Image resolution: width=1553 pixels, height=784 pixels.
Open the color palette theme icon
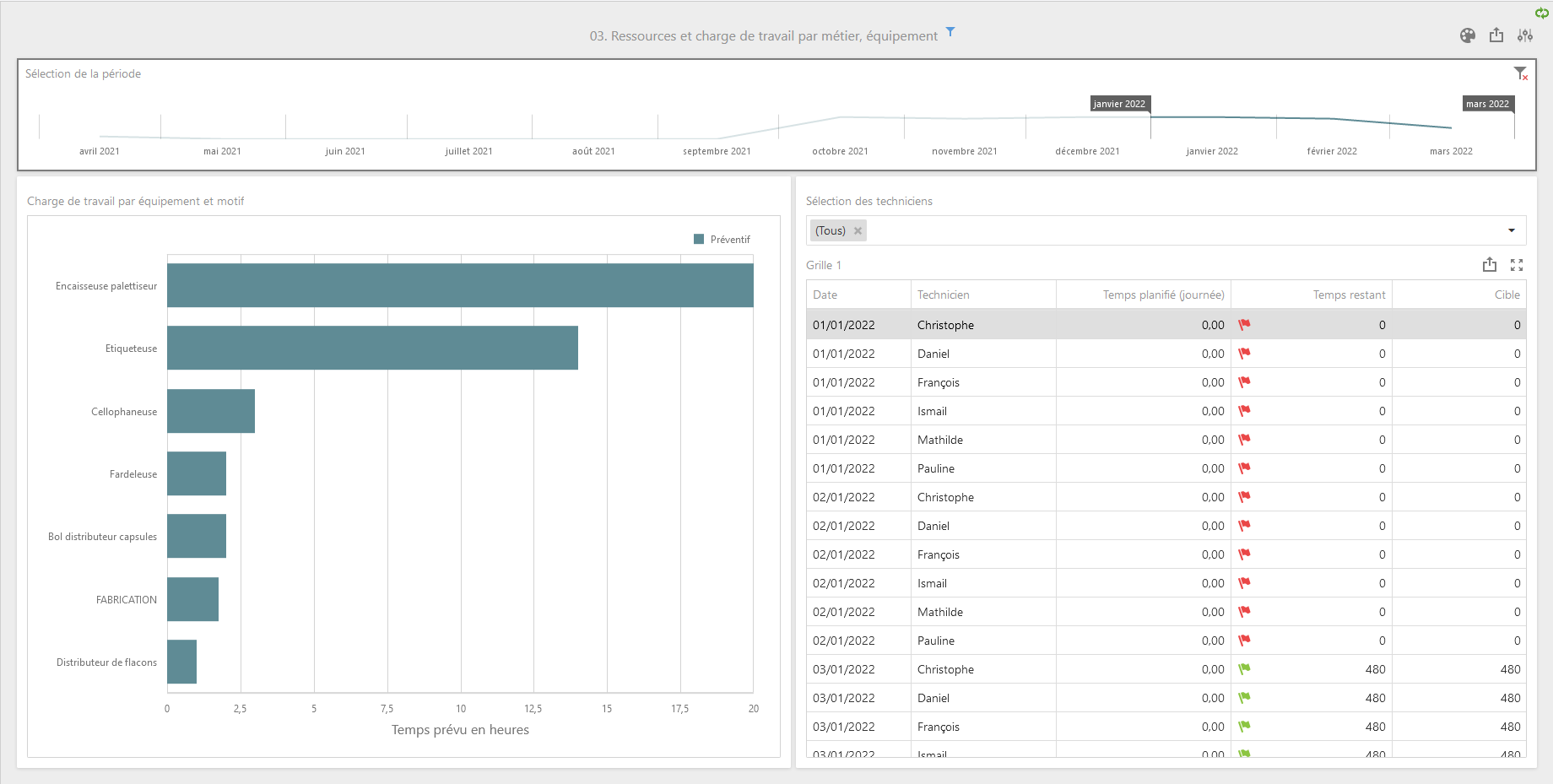coord(1468,35)
